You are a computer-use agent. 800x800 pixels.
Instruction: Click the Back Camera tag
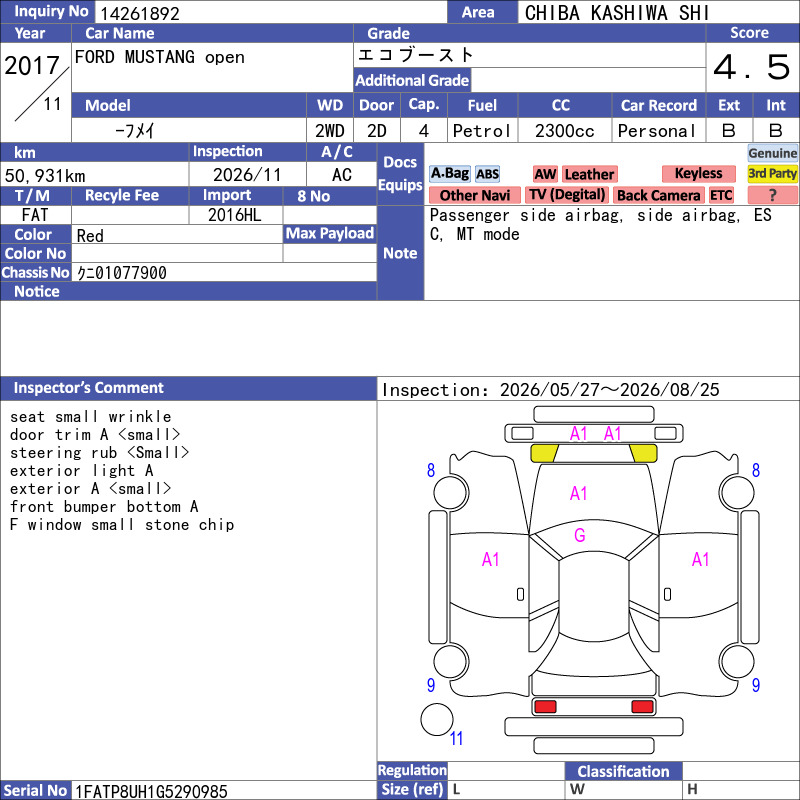(x=658, y=195)
